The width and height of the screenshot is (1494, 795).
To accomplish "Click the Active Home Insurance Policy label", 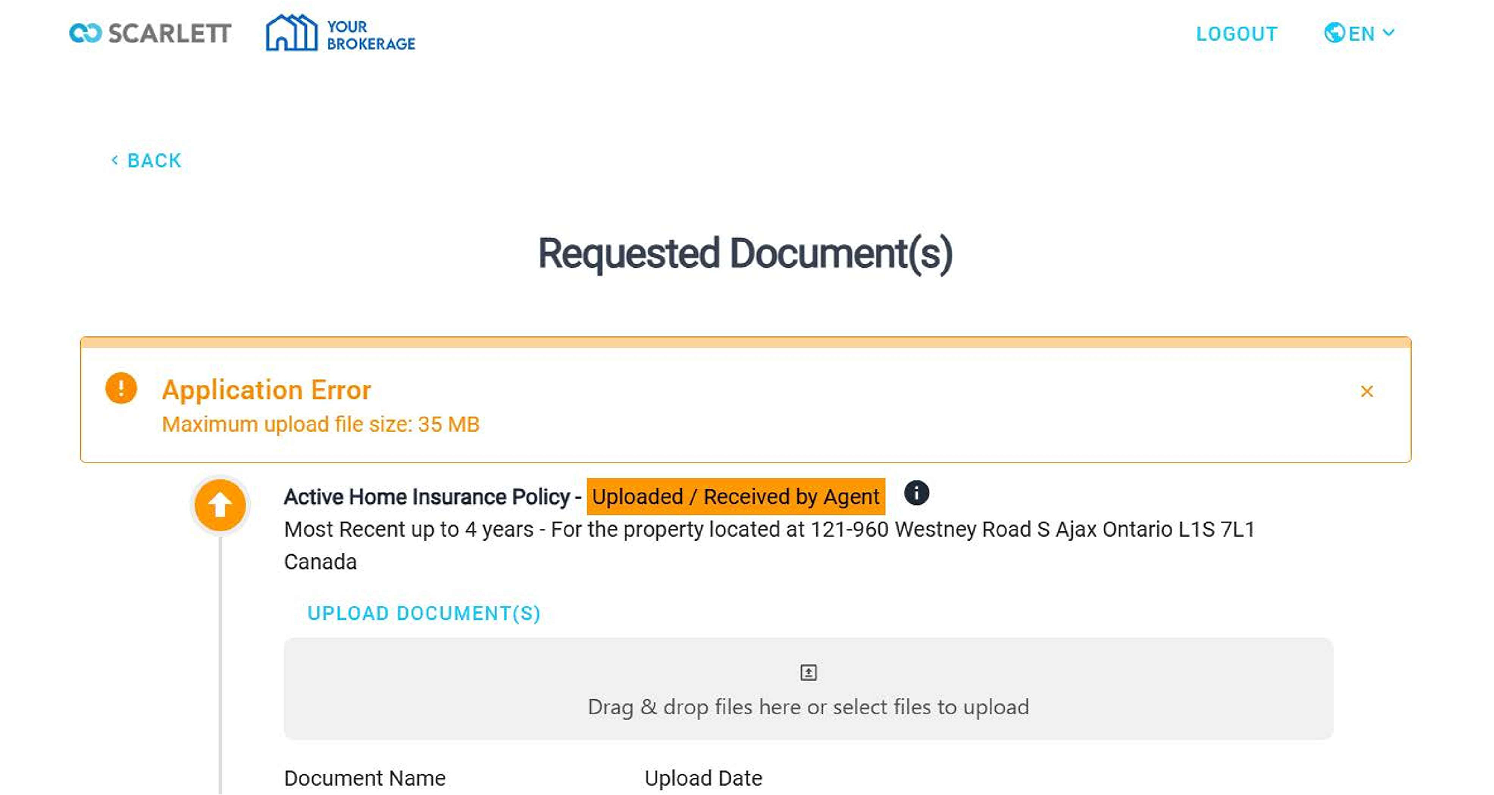I will (426, 497).
